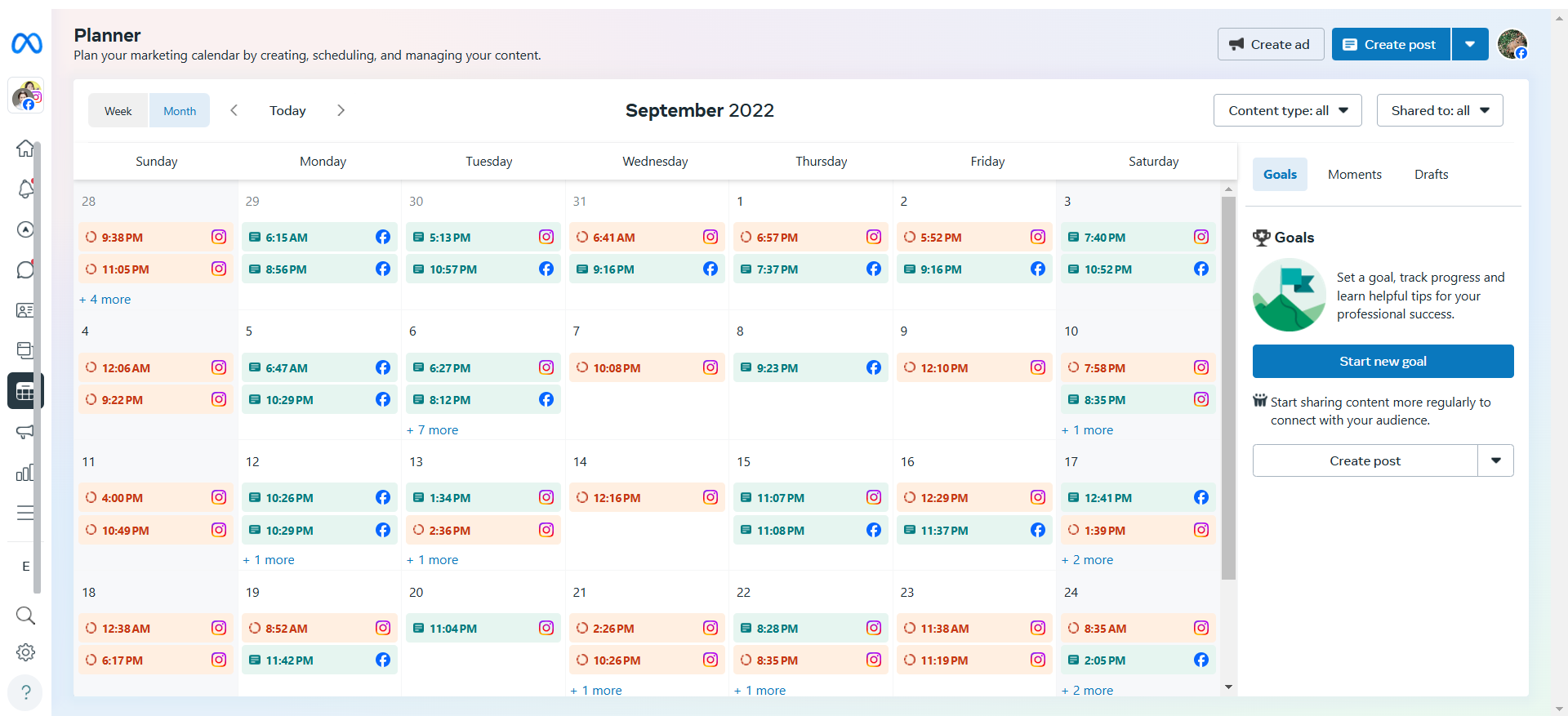Open the Home icon in sidebar
Image resolution: width=1568 pixels, height=716 pixels.
(x=25, y=149)
